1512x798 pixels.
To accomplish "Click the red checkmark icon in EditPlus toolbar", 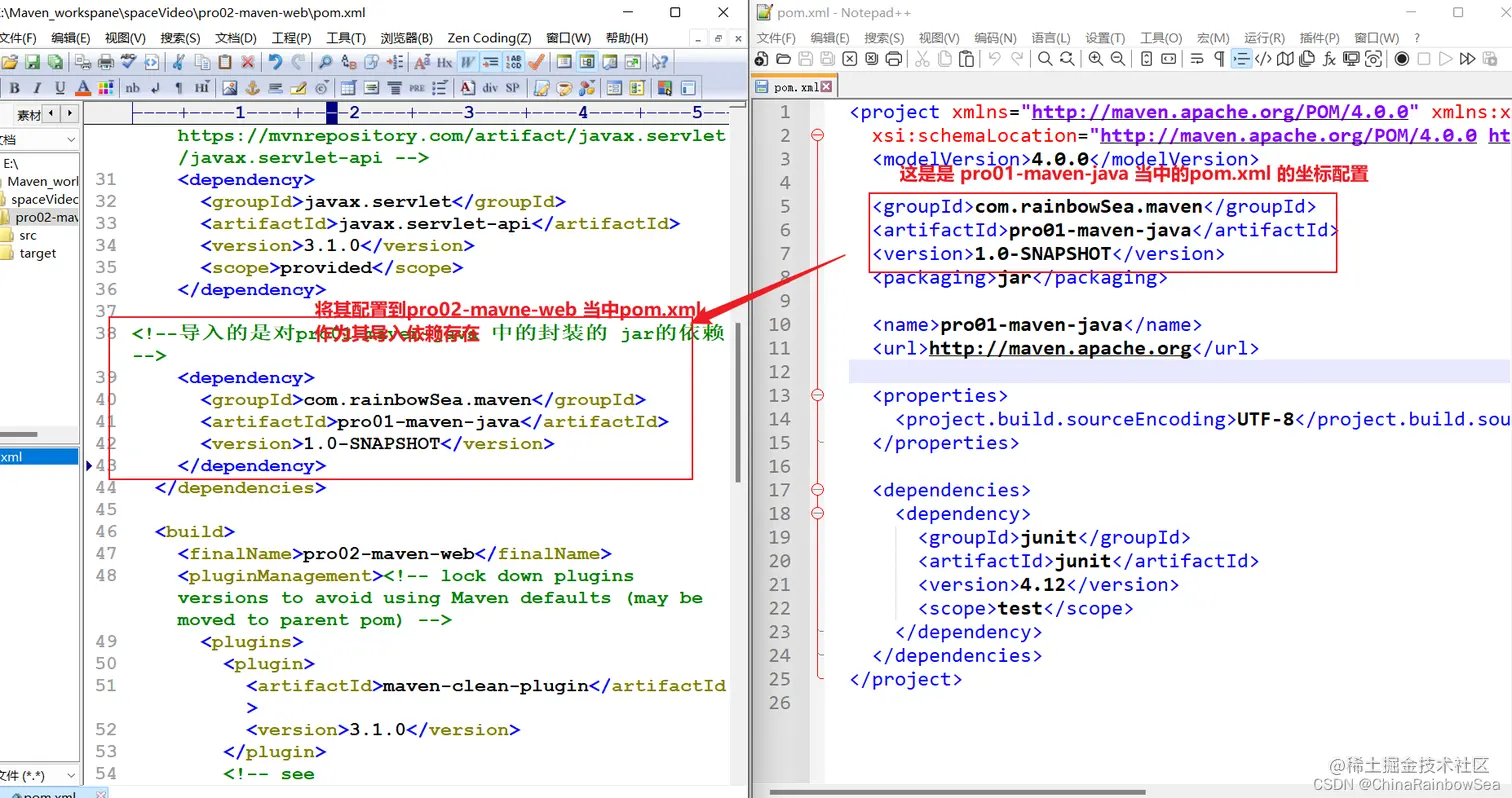I will click(536, 62).
